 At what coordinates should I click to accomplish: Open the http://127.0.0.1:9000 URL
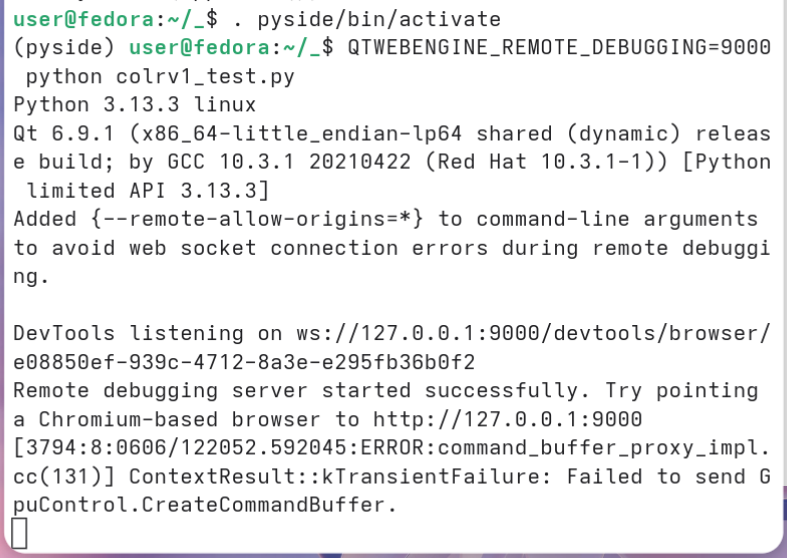[507, 418]
